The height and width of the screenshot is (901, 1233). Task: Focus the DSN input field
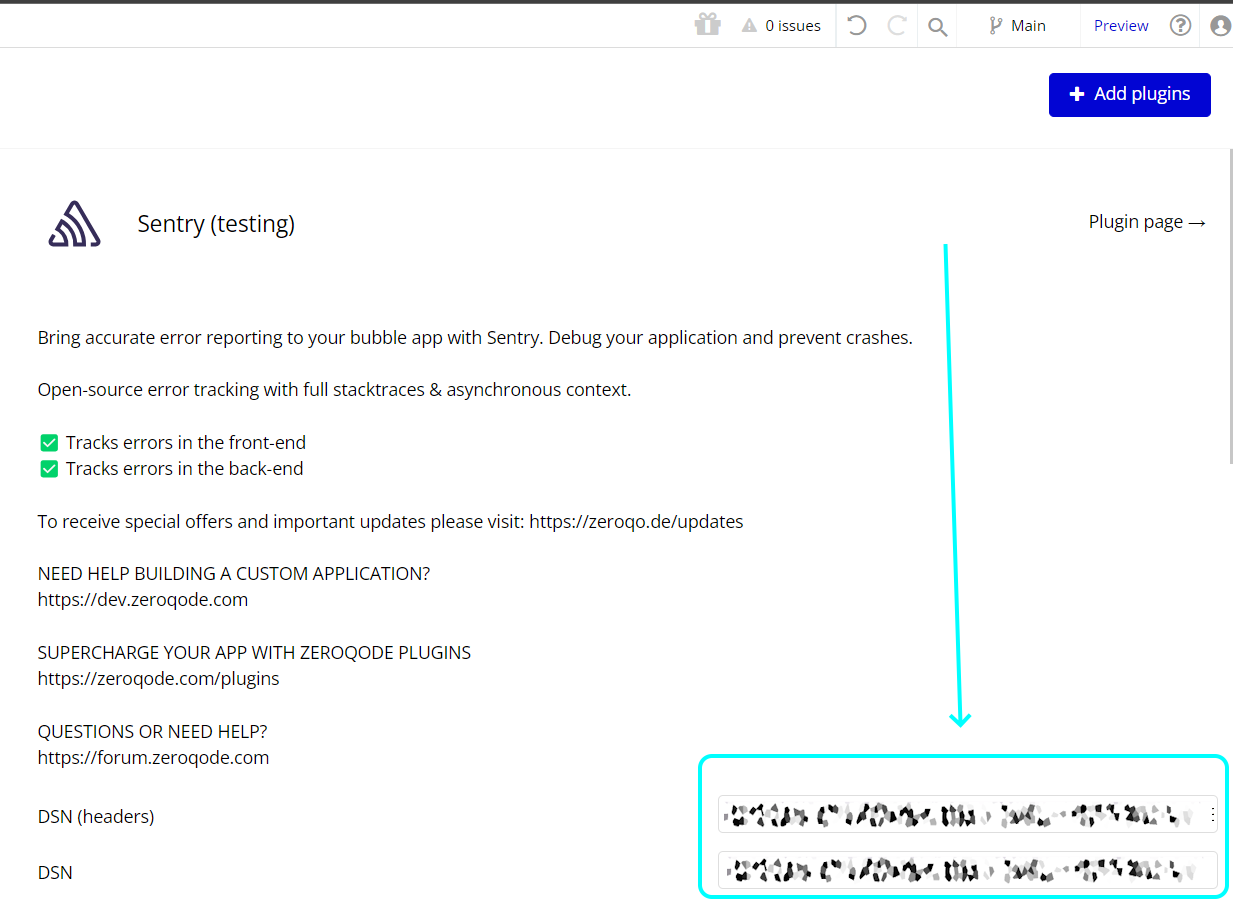pyautogui.click(x=968, y=870)
